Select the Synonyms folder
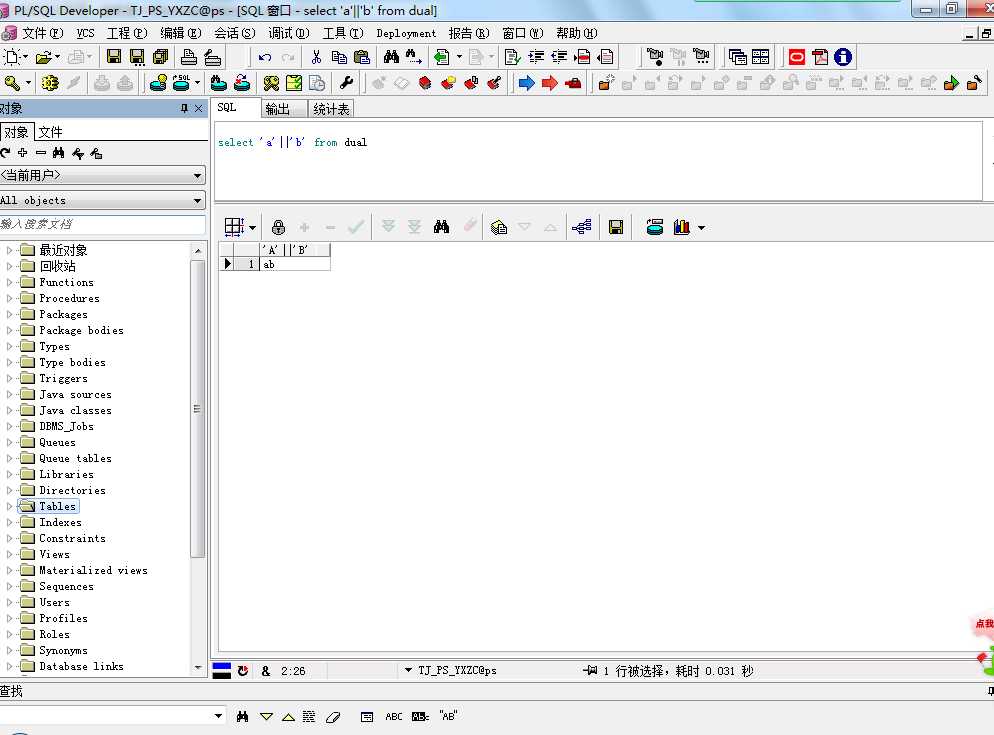 63,650
